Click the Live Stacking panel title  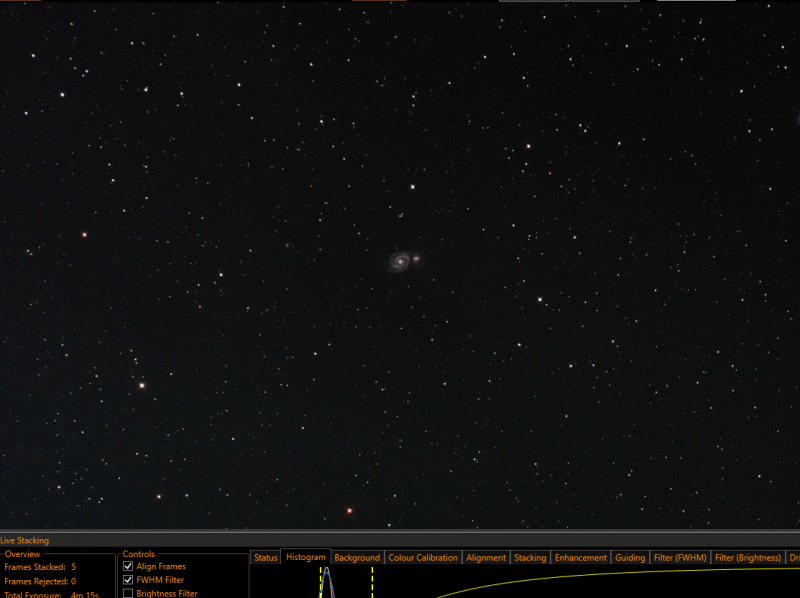click(x=24, y=540)
